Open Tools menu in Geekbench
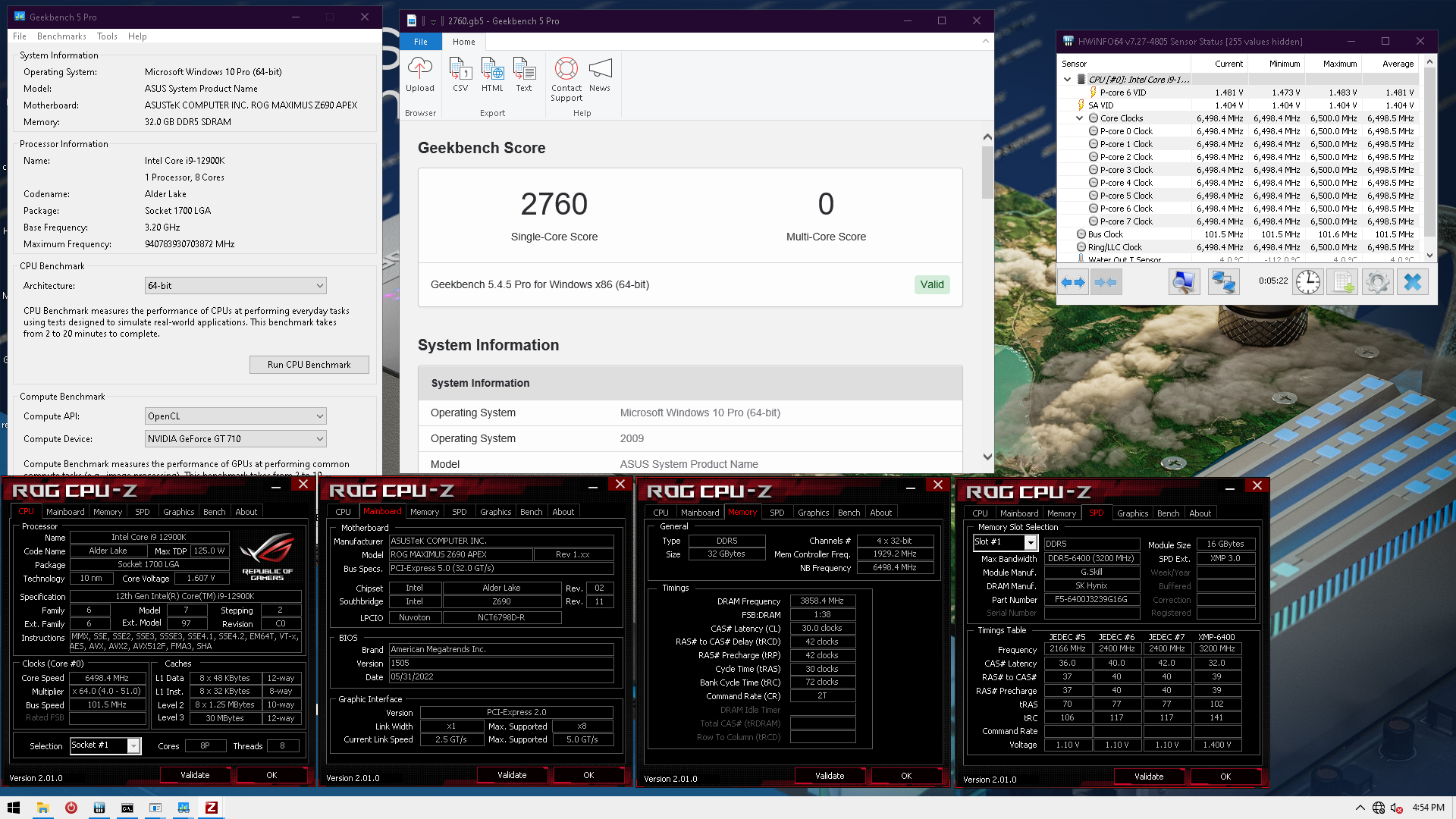This screenshot has width=1456, height=819. pyautogui.click(x=107, y=36)
